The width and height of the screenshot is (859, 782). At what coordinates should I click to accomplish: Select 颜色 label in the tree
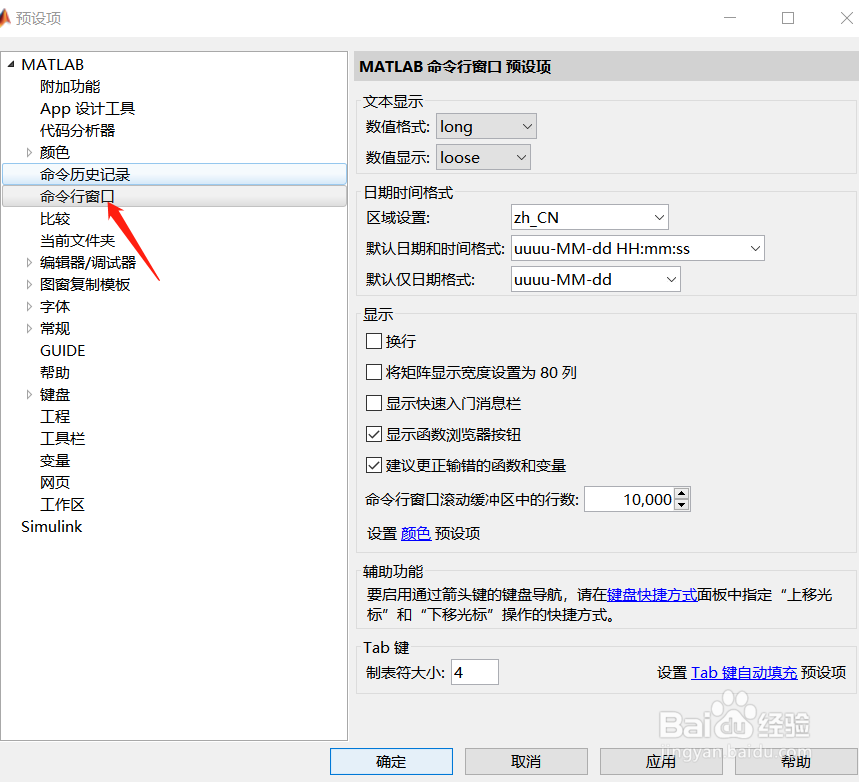55,152
